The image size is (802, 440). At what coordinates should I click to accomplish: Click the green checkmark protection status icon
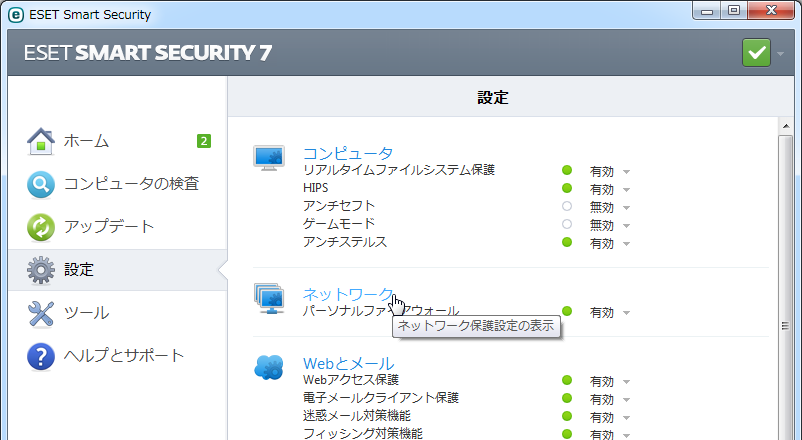coord(756,52)
